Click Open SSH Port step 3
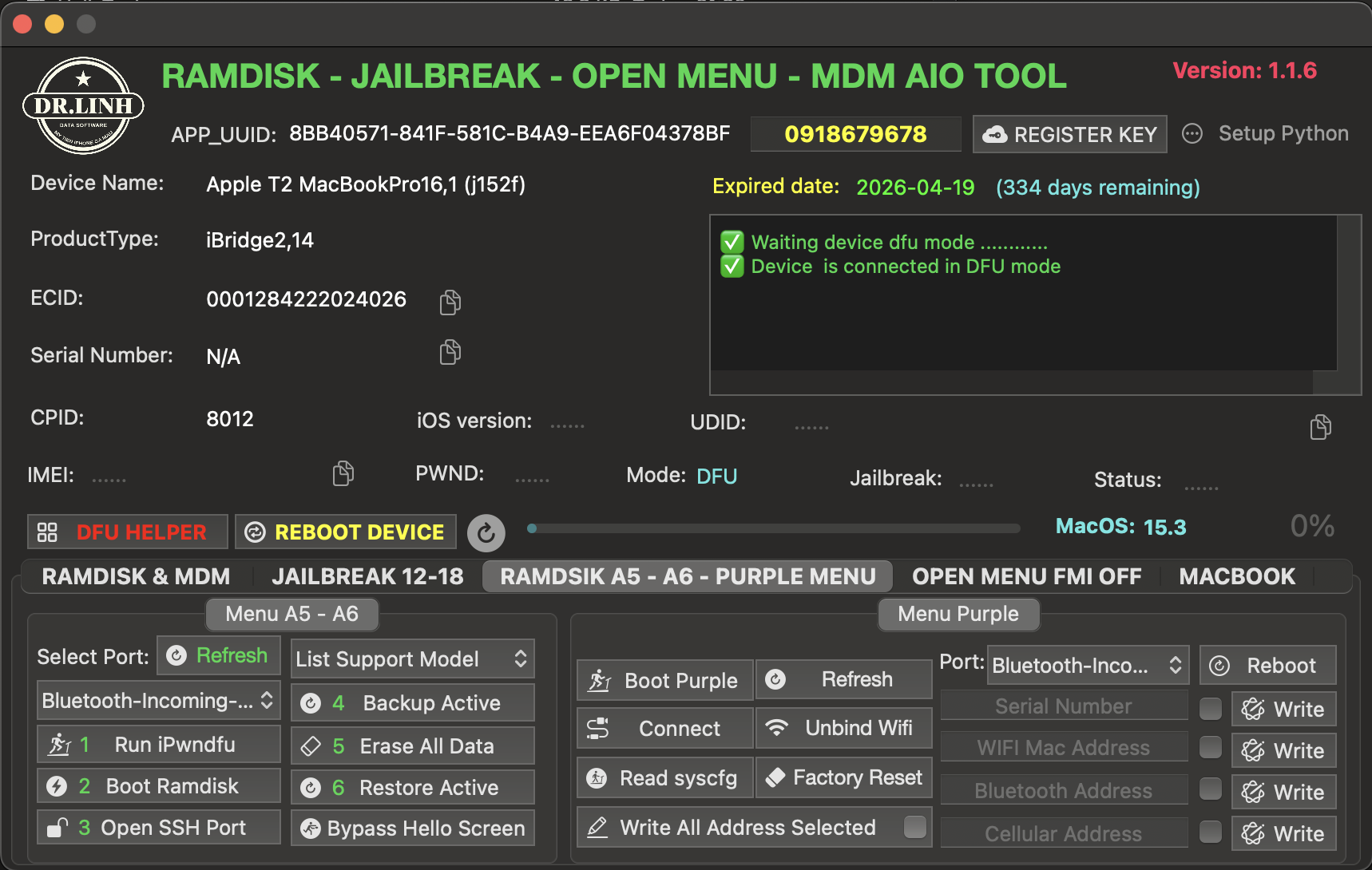Viewport: 1372px width, 870px height. point(159,828)
